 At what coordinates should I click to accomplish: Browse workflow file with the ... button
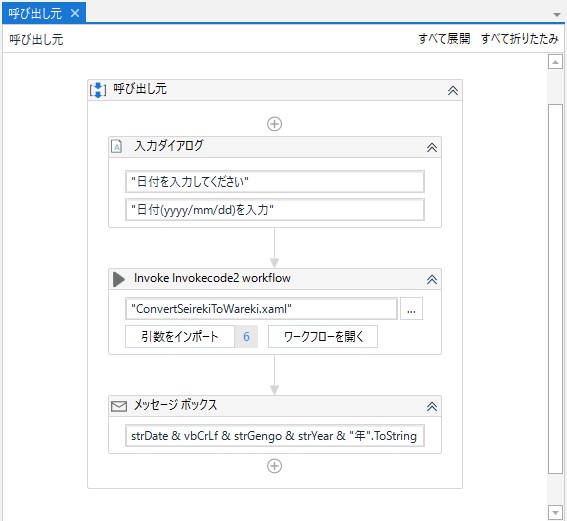(x=411, y=309)
